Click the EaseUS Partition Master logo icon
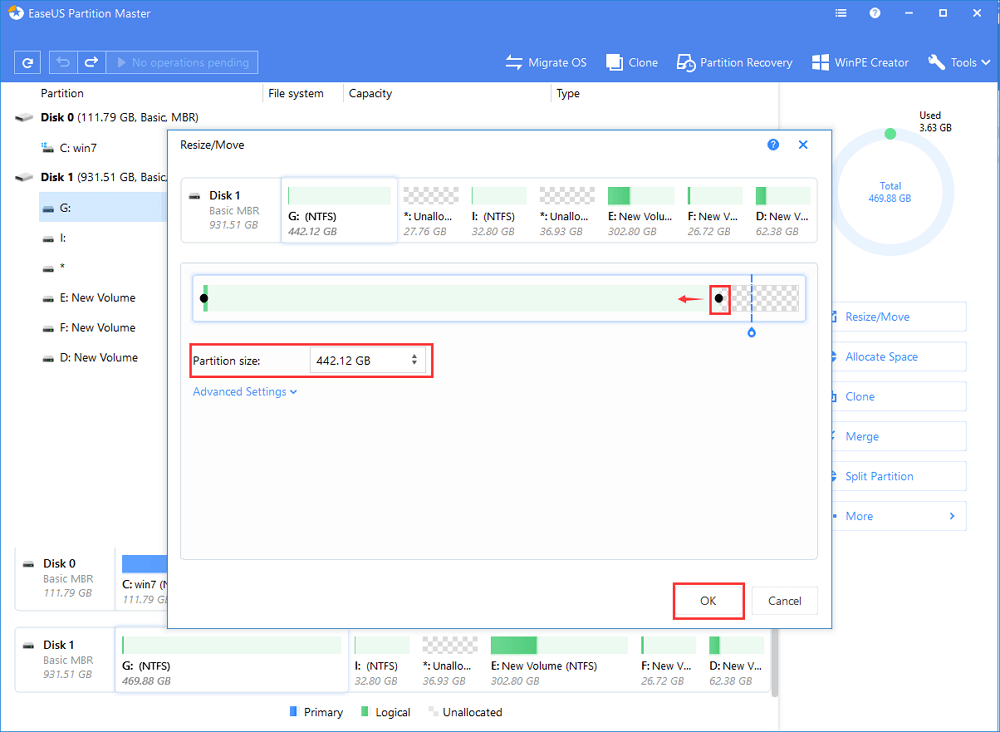Screen dimensions: 1000x732 click(16, 13)
